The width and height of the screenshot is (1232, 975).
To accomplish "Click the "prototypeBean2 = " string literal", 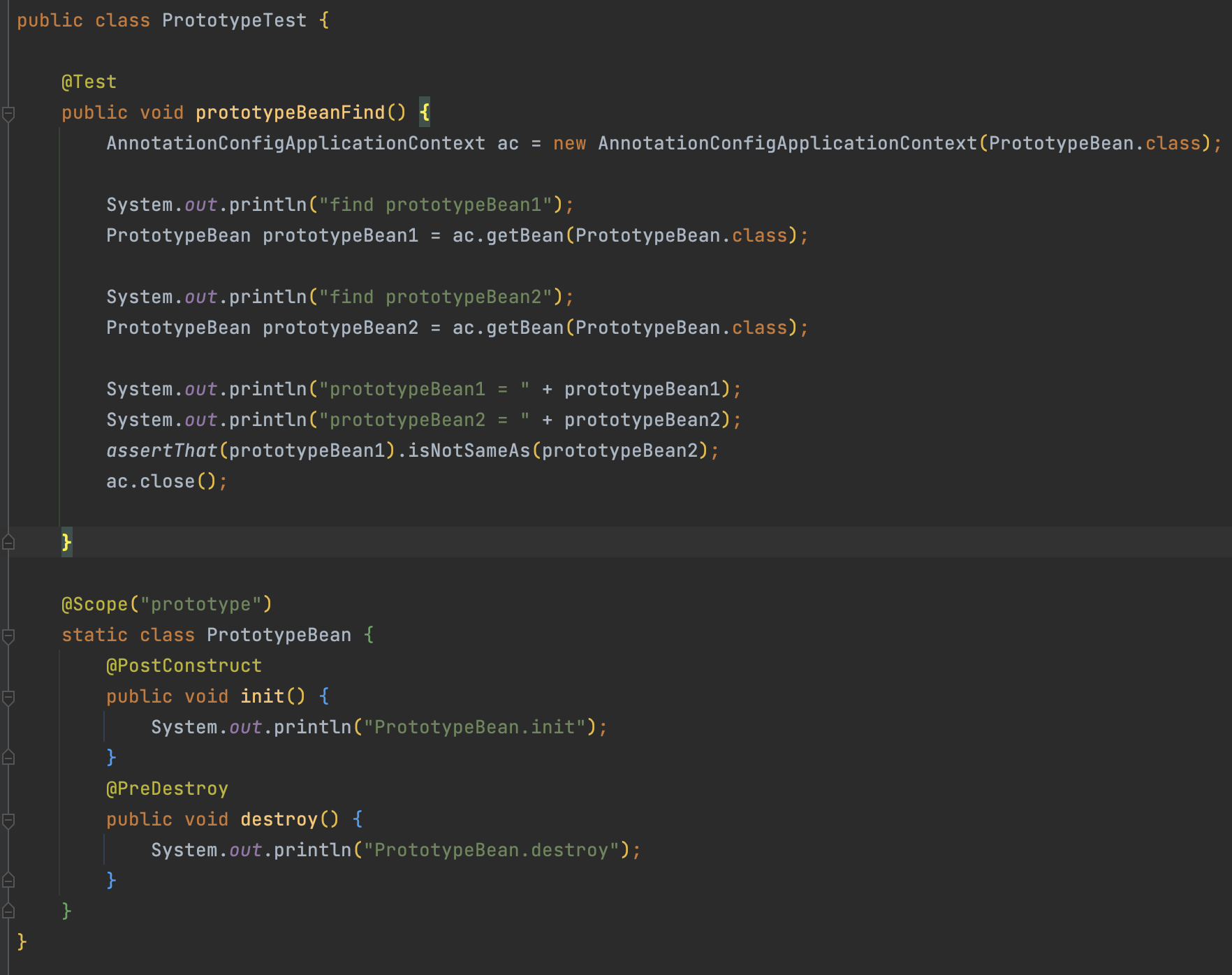I will 424,420.
